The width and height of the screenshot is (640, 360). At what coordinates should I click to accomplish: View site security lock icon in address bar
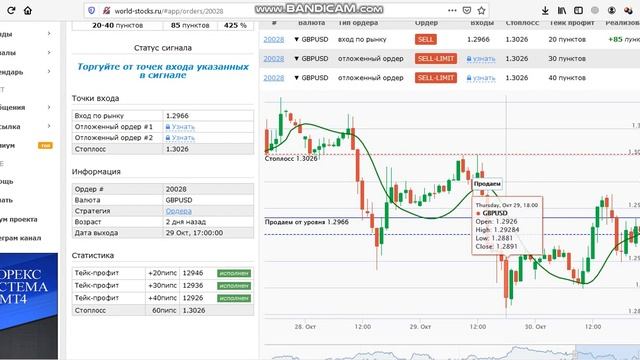106,11
